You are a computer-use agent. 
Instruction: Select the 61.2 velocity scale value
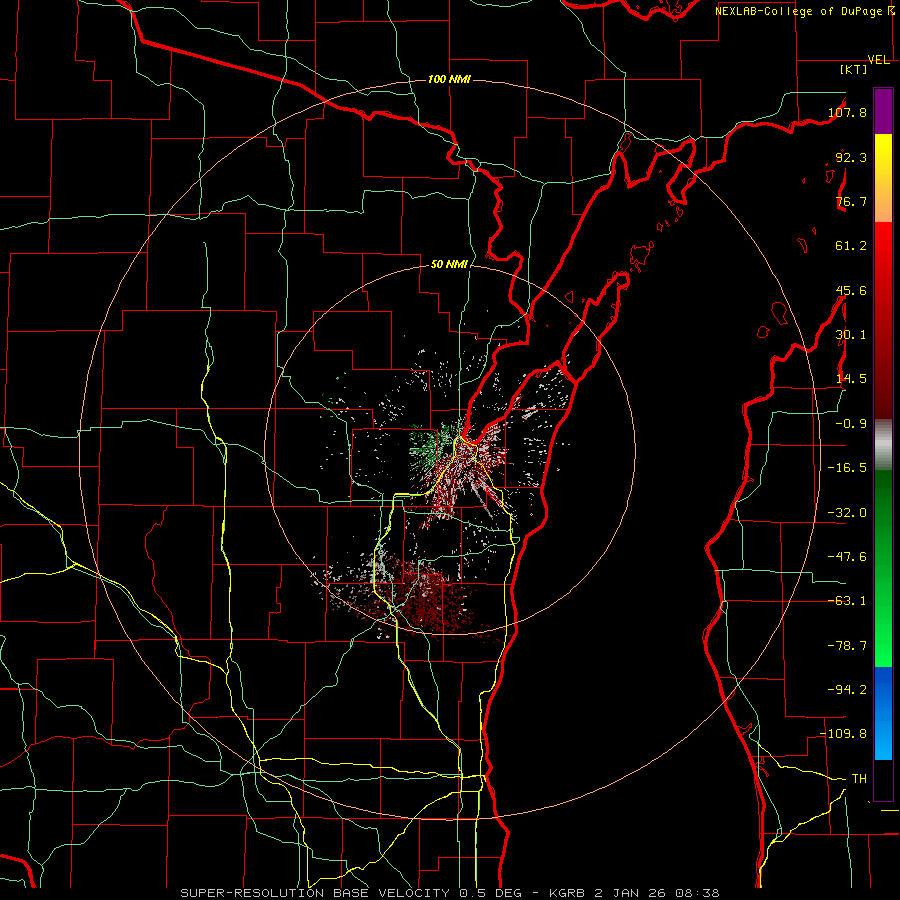click(851, 246)
